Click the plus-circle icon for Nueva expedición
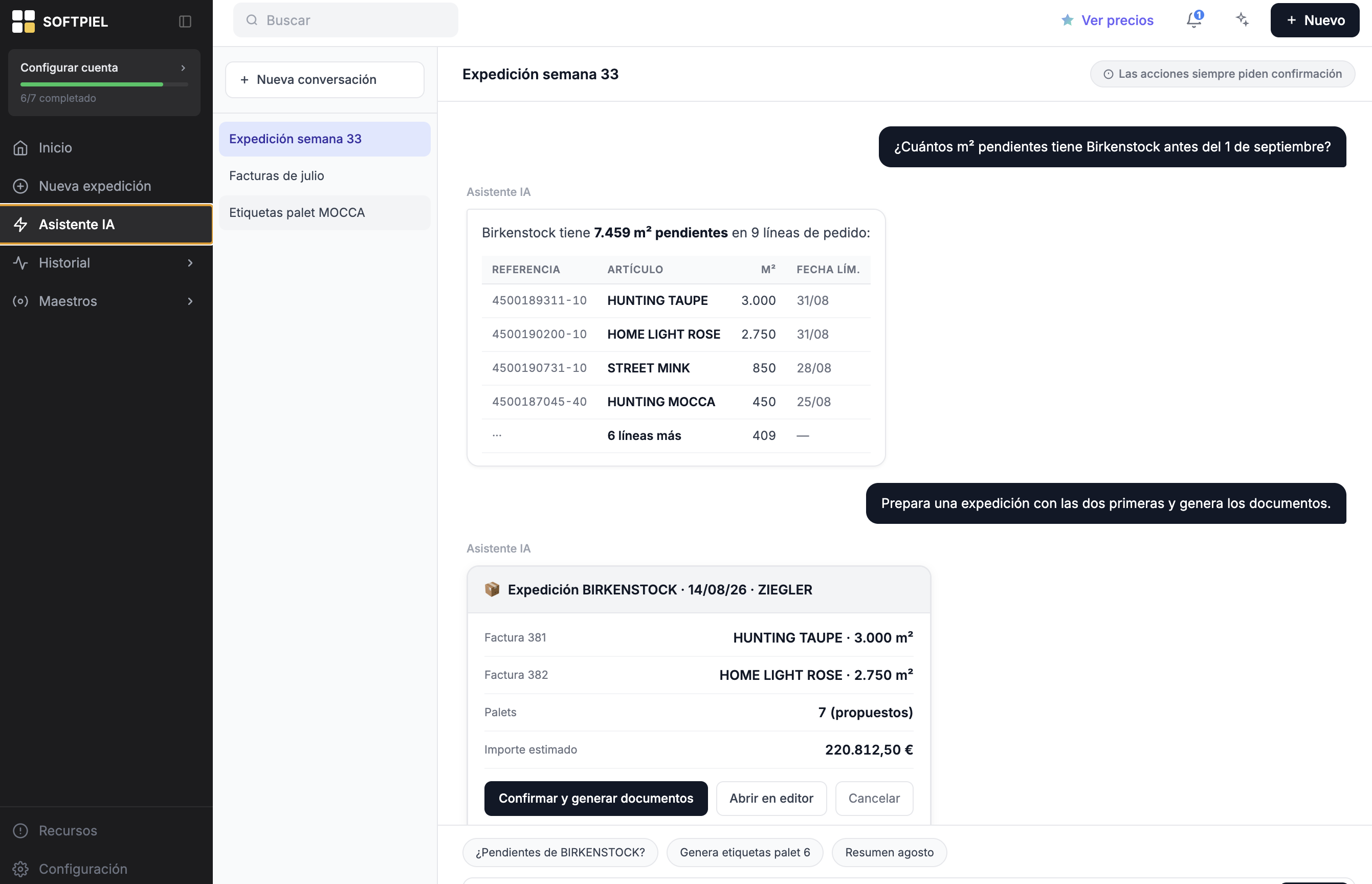This screenshot has height=884, width=1372. 20,186
